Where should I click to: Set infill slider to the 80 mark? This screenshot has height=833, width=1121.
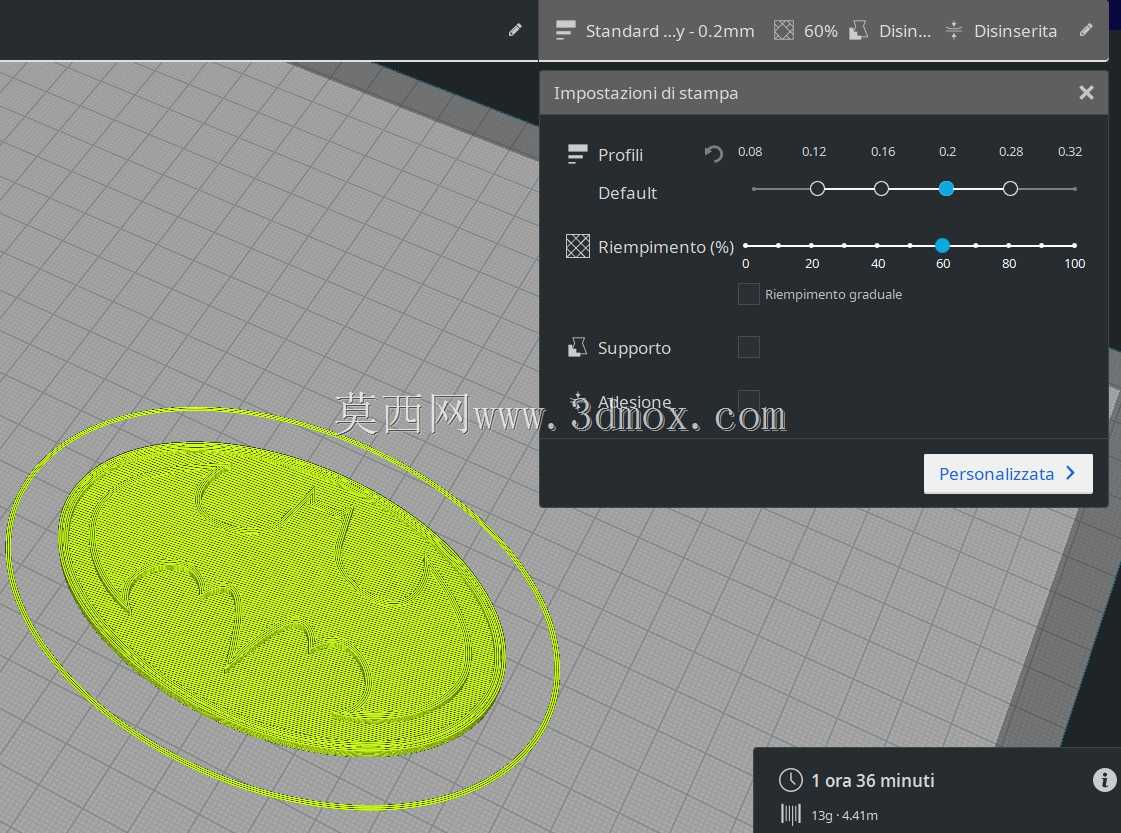pyautogui.click(x=1009, y=245)
